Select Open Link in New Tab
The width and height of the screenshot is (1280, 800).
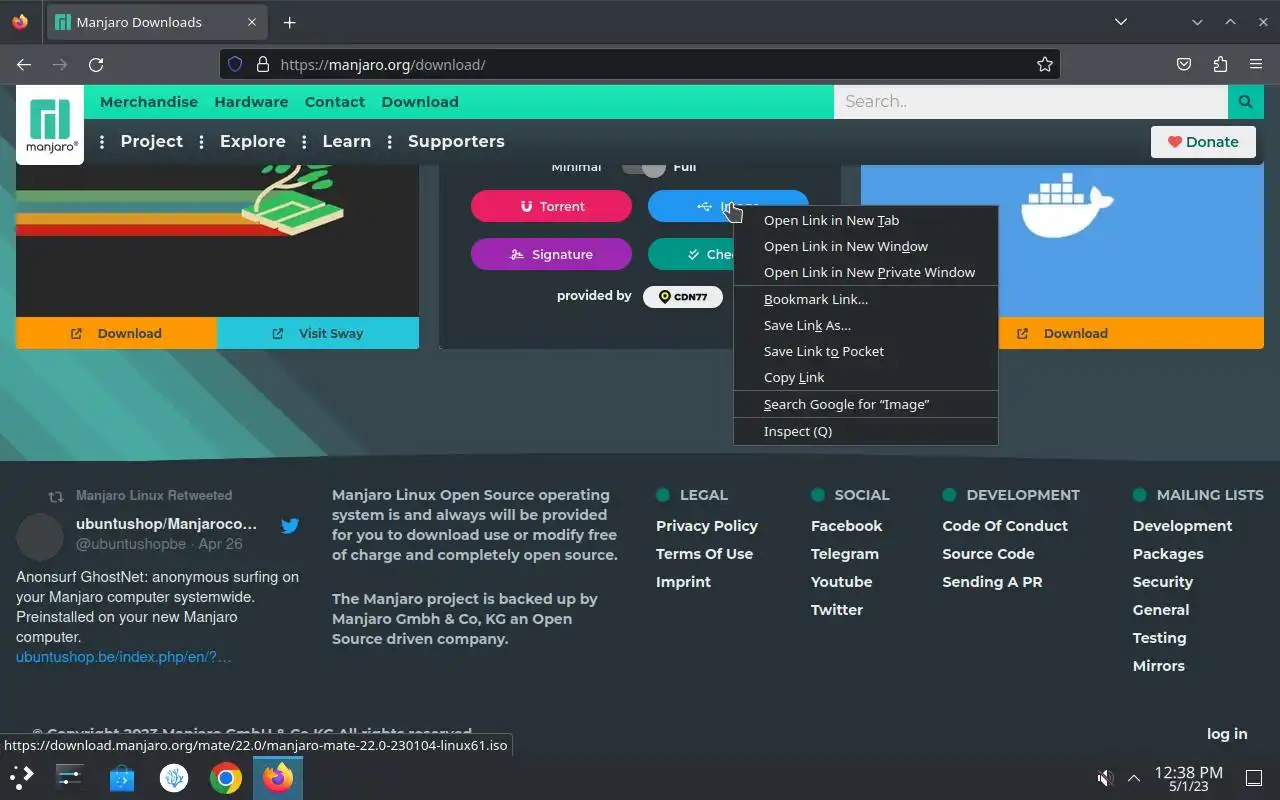click(x=866, y=220)
